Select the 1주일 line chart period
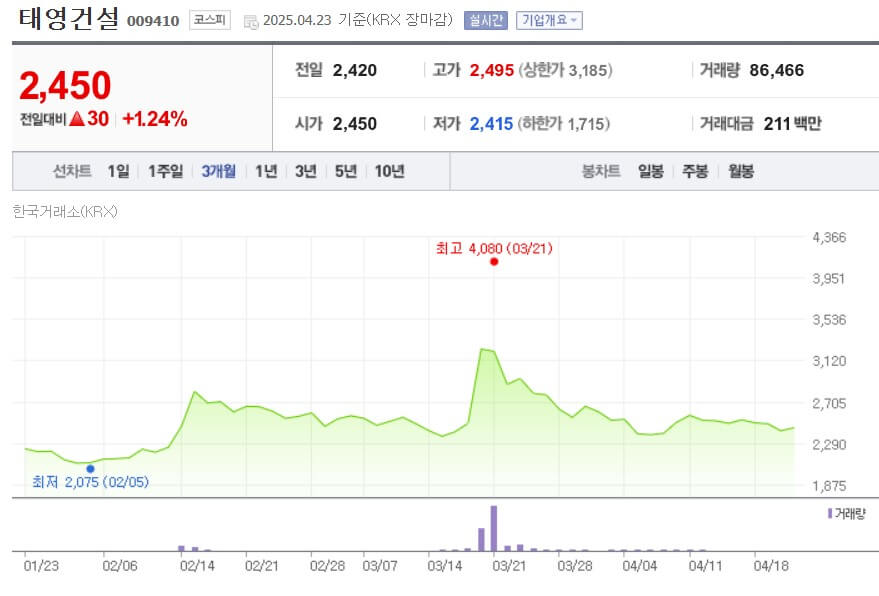 pyautogui.click(x=165, y=171)
